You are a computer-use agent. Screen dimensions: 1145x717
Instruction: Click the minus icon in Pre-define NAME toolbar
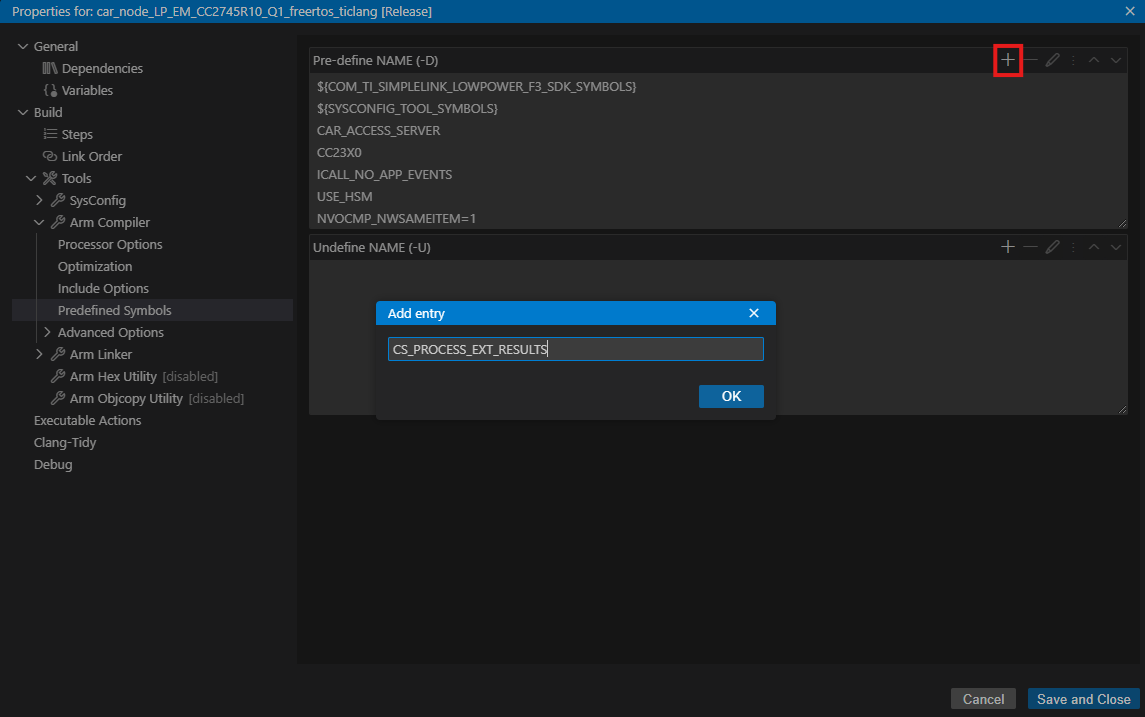(1030, 60)
